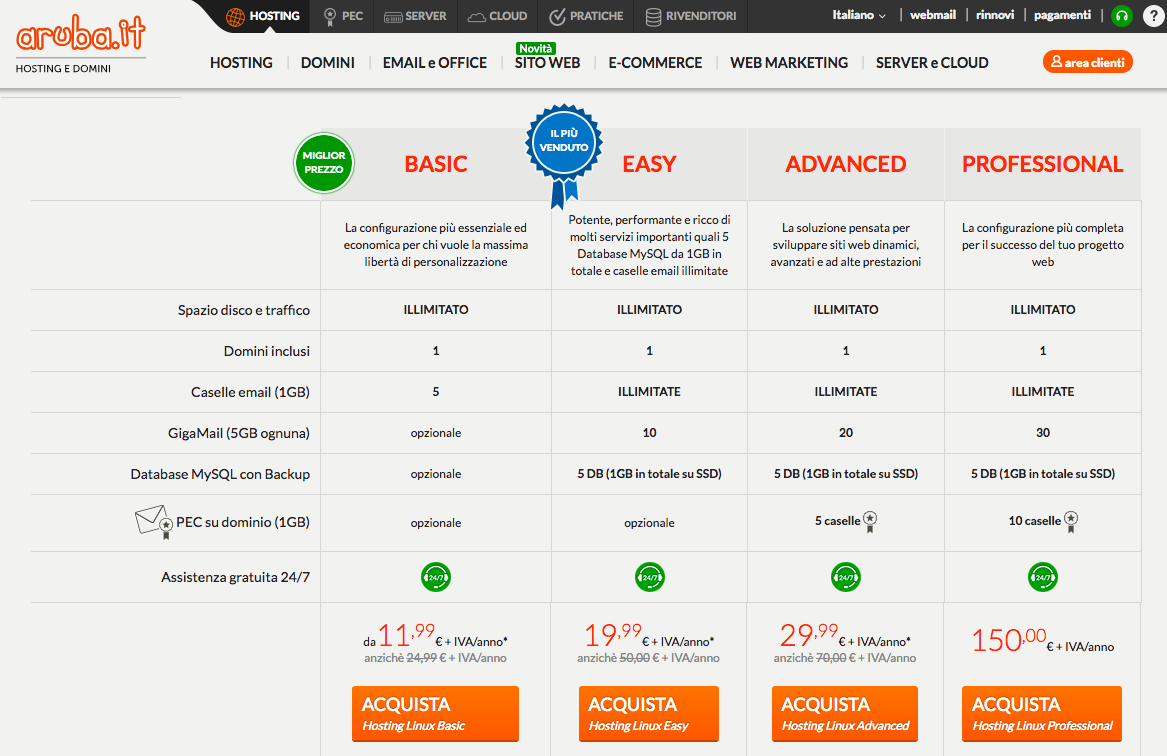
Task: Click the 'Spazio disco e traffico' row label
Action: coord(243,310)
